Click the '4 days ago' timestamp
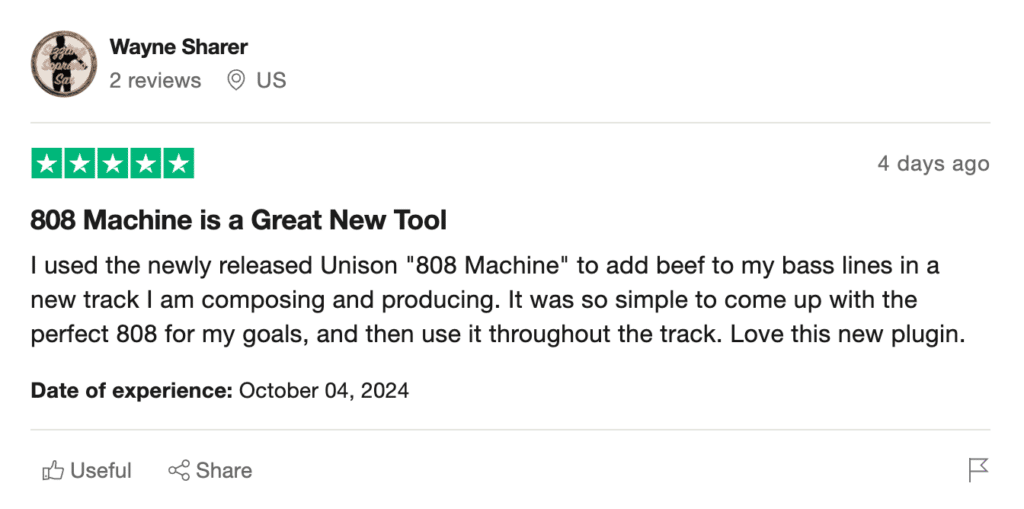The height and width of the screenshot is (509, 1024). click(x=933, y=163)
